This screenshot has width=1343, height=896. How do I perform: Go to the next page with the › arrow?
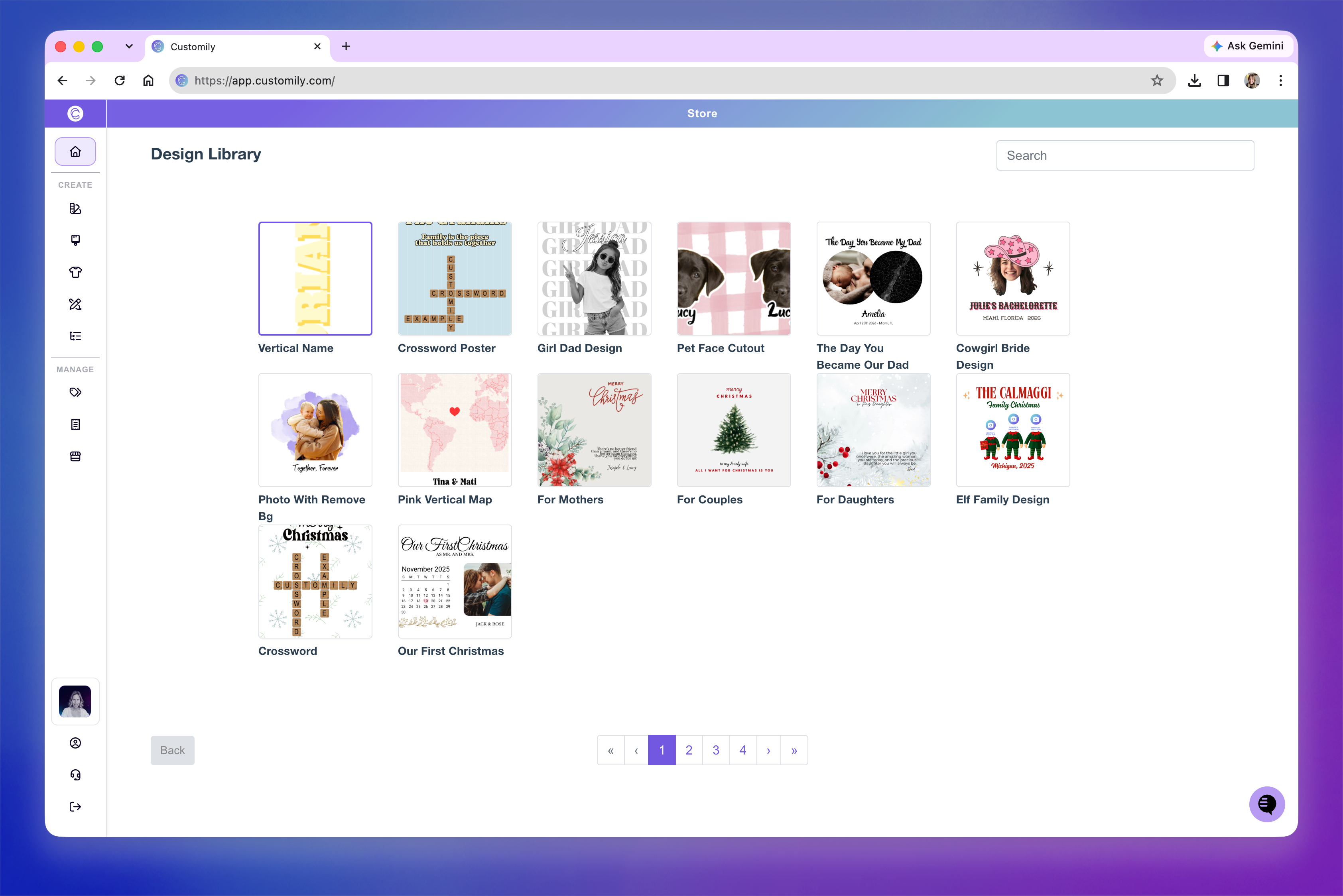[x=768, y=750]
